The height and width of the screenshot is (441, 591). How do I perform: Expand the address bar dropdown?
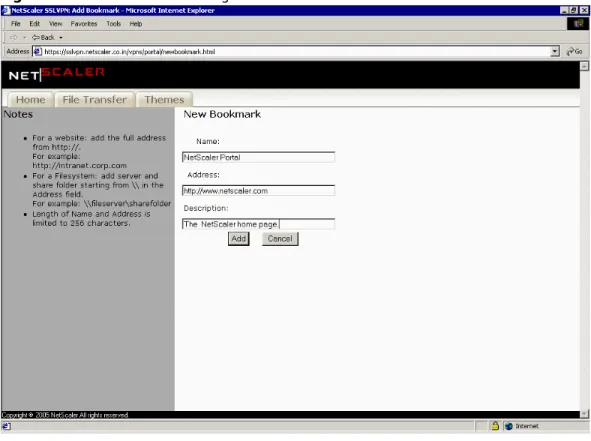pos(554,52)
